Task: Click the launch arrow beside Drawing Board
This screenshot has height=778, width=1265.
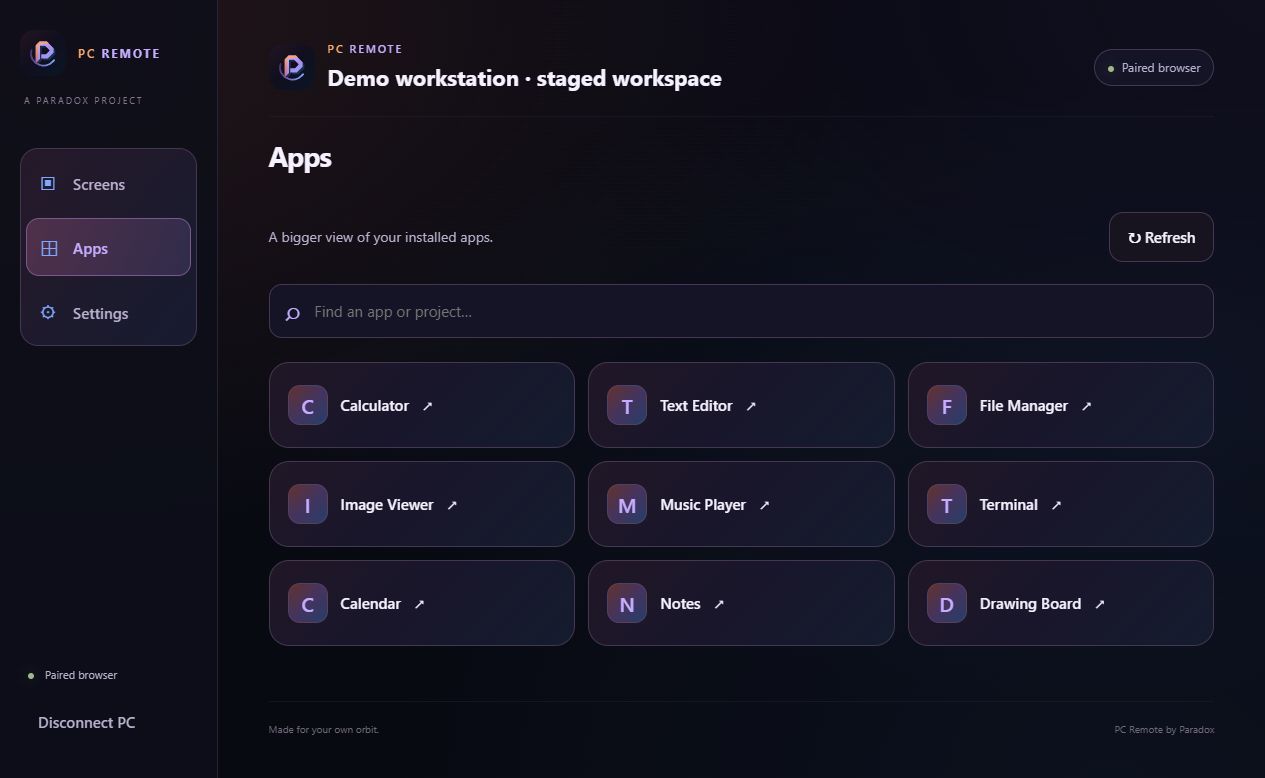Action: point(1100,604)
